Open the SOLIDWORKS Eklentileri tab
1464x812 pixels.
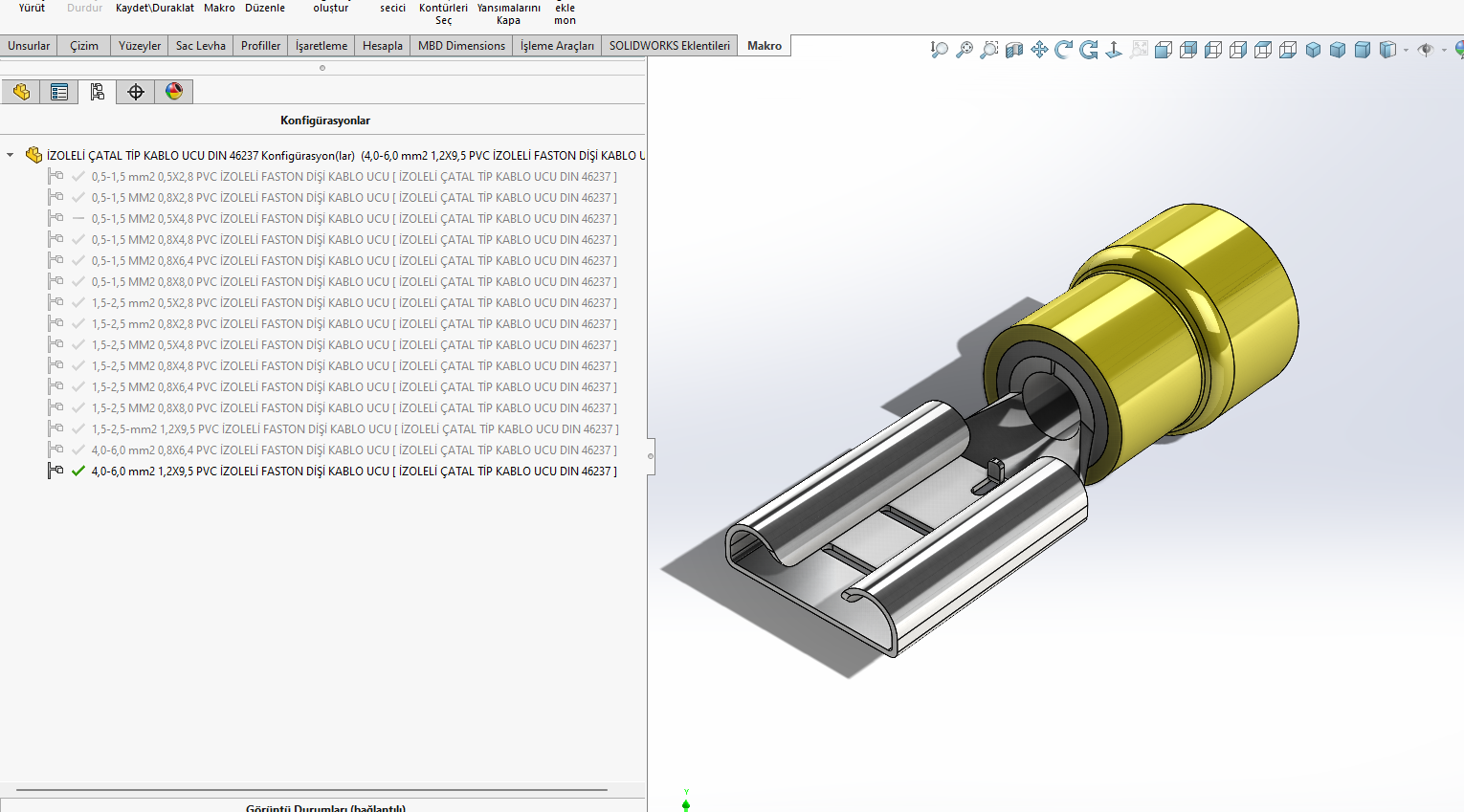pyautogui.click(x=670, y=46)
